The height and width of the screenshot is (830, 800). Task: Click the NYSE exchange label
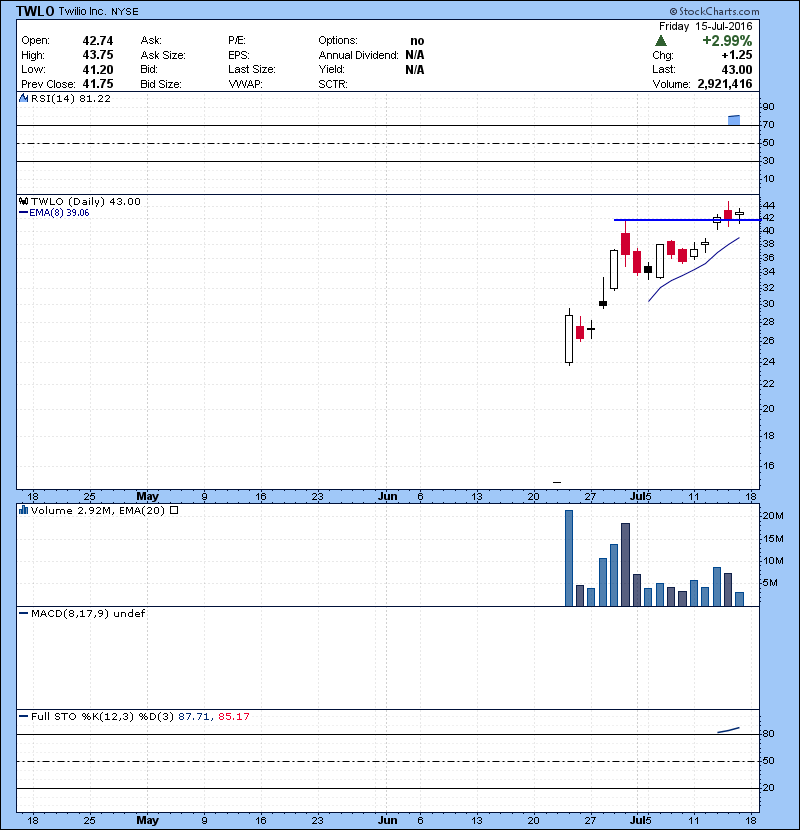point(125,12)
